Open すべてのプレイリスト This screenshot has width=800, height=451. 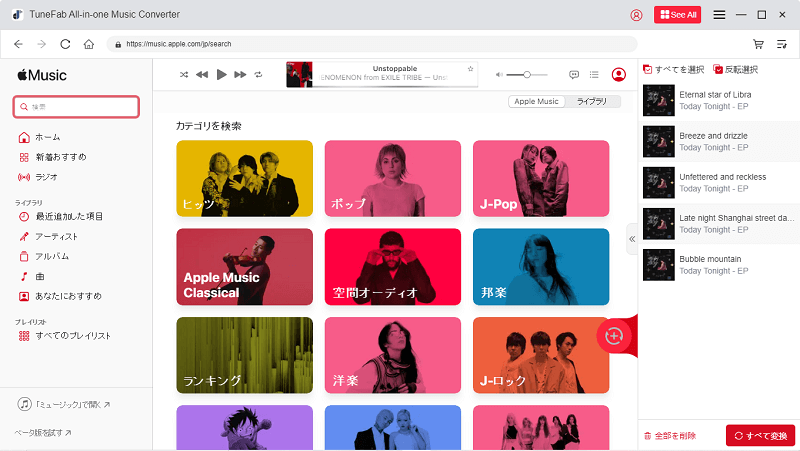(x=64, y=336)
